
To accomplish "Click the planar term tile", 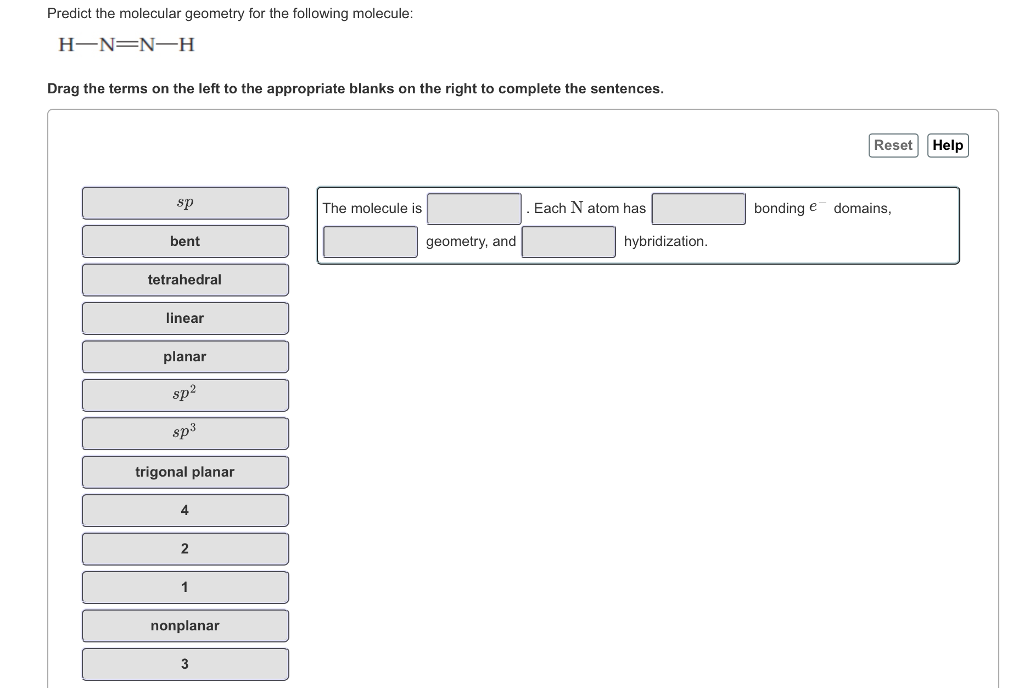I will pyautogui.click(x=185, y=356).
